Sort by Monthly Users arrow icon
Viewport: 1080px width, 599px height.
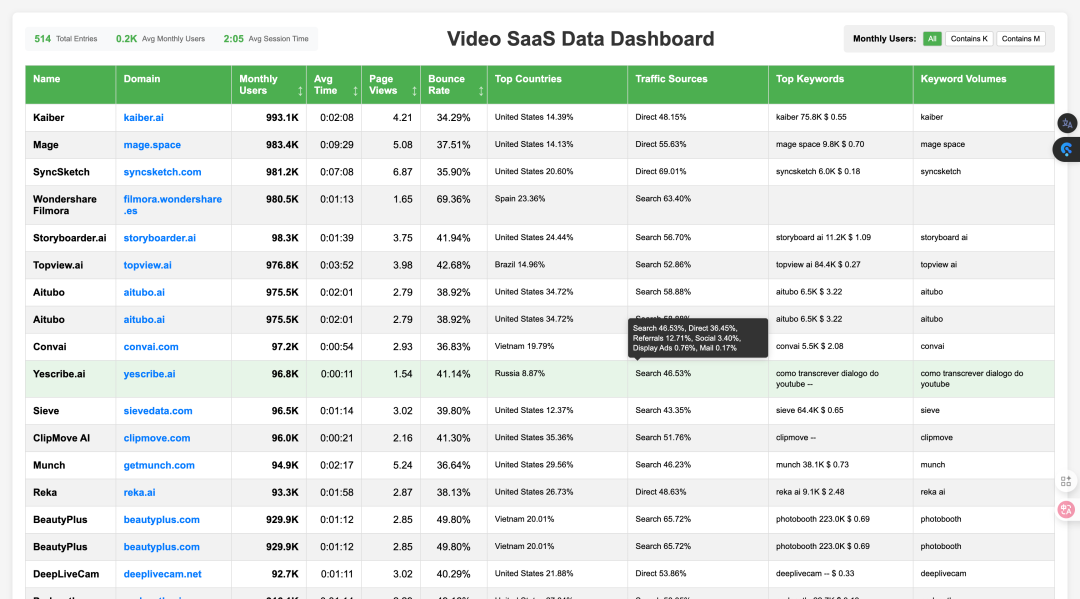pyautogui.click(x=300, y=91)
